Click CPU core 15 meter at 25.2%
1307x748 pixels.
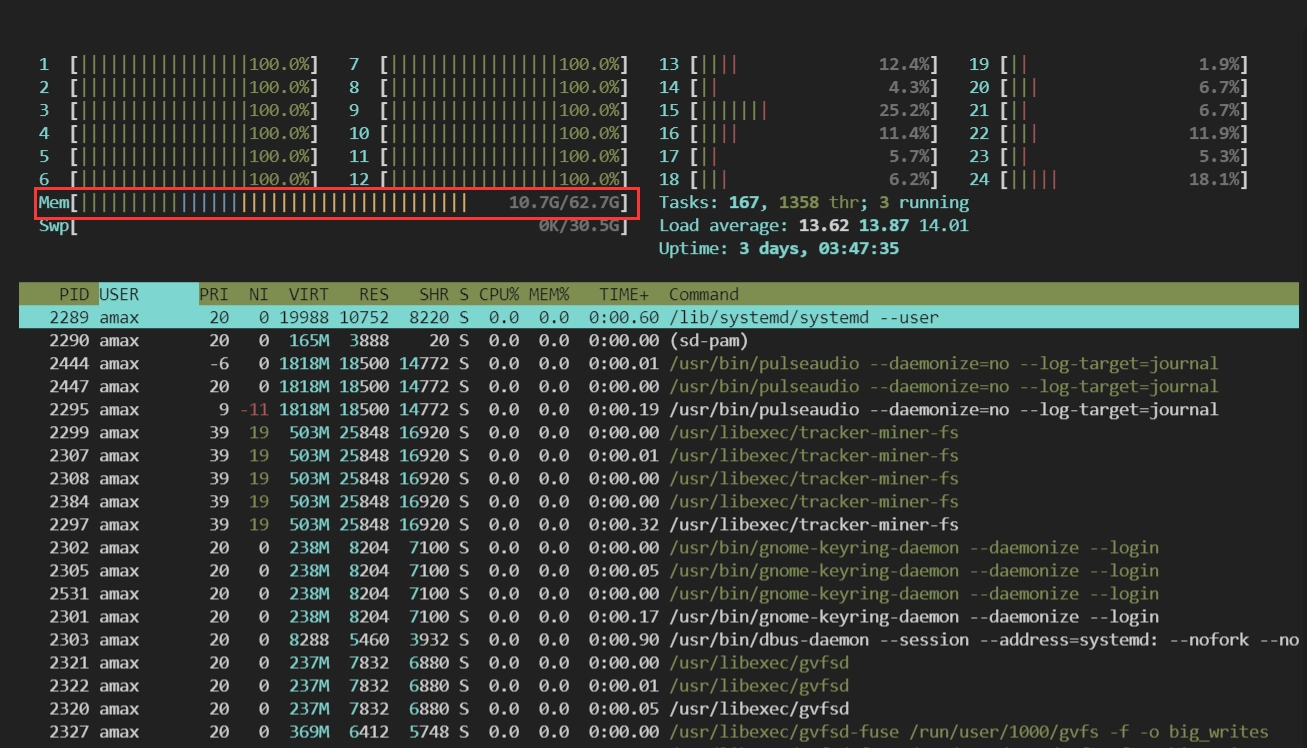click(799, 110)
